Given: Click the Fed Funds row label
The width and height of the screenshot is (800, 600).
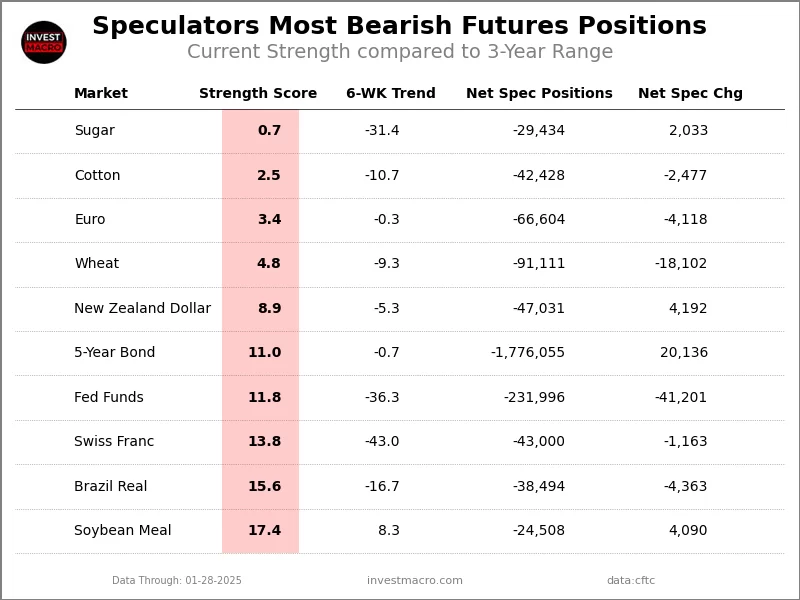Looking at the screenshot, I should coord(108,398).
